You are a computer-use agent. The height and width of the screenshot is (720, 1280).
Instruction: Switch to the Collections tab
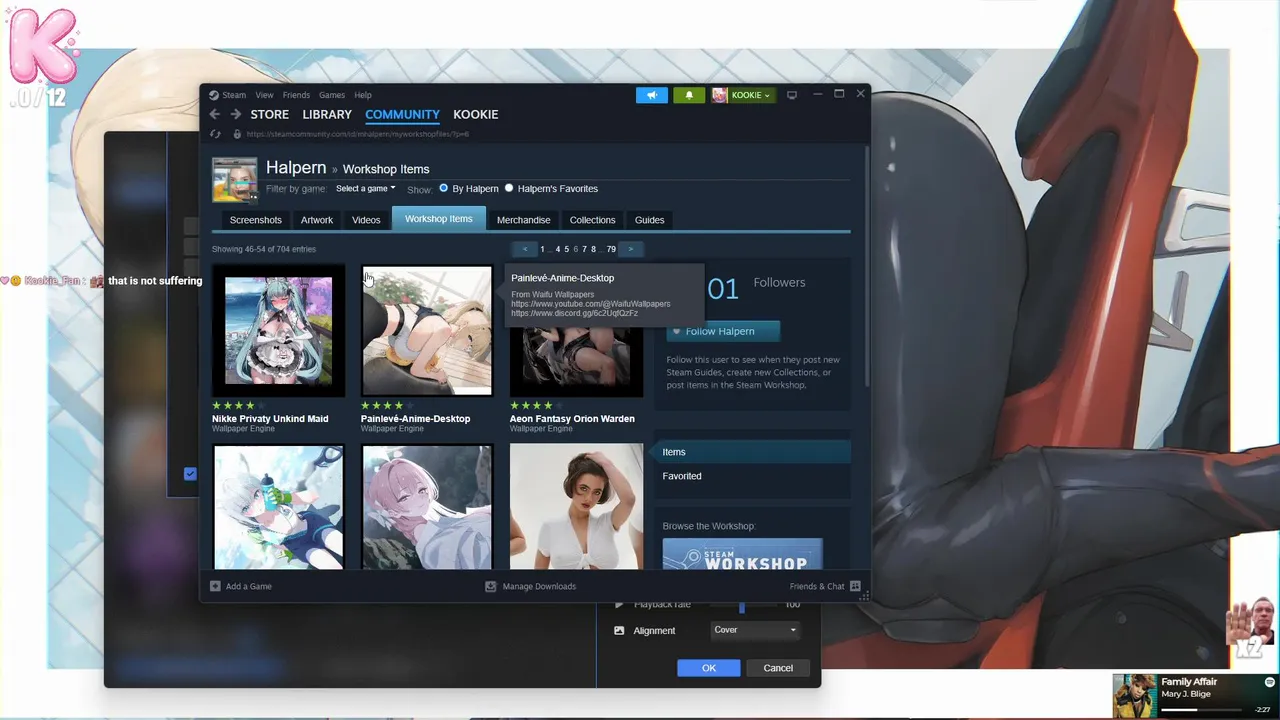pyautogui.click(x=592, y=220)
